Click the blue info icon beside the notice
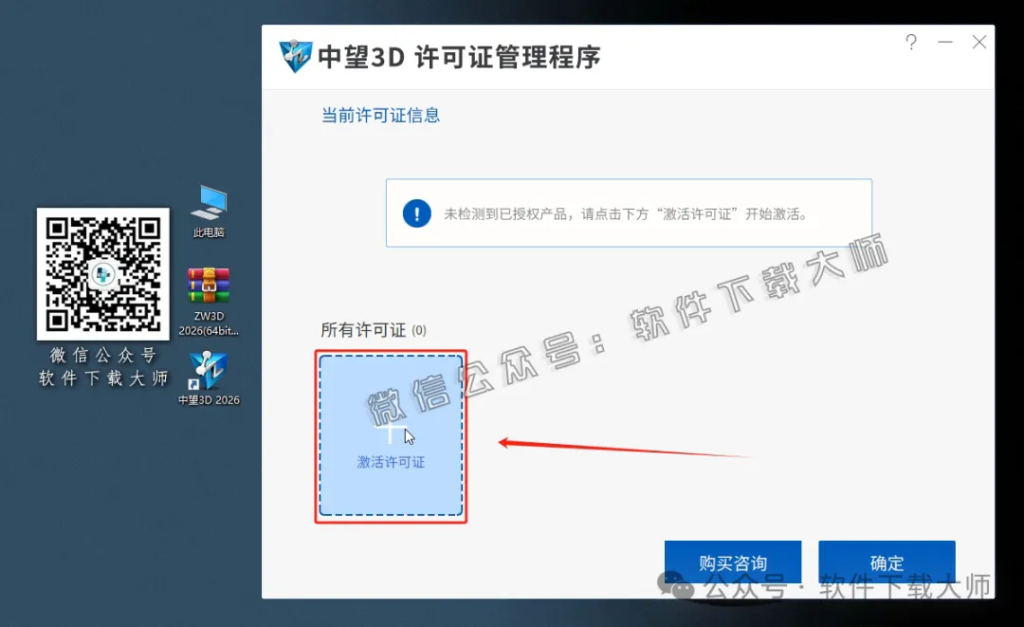1024x627 pixels. (x=417, y=212)
